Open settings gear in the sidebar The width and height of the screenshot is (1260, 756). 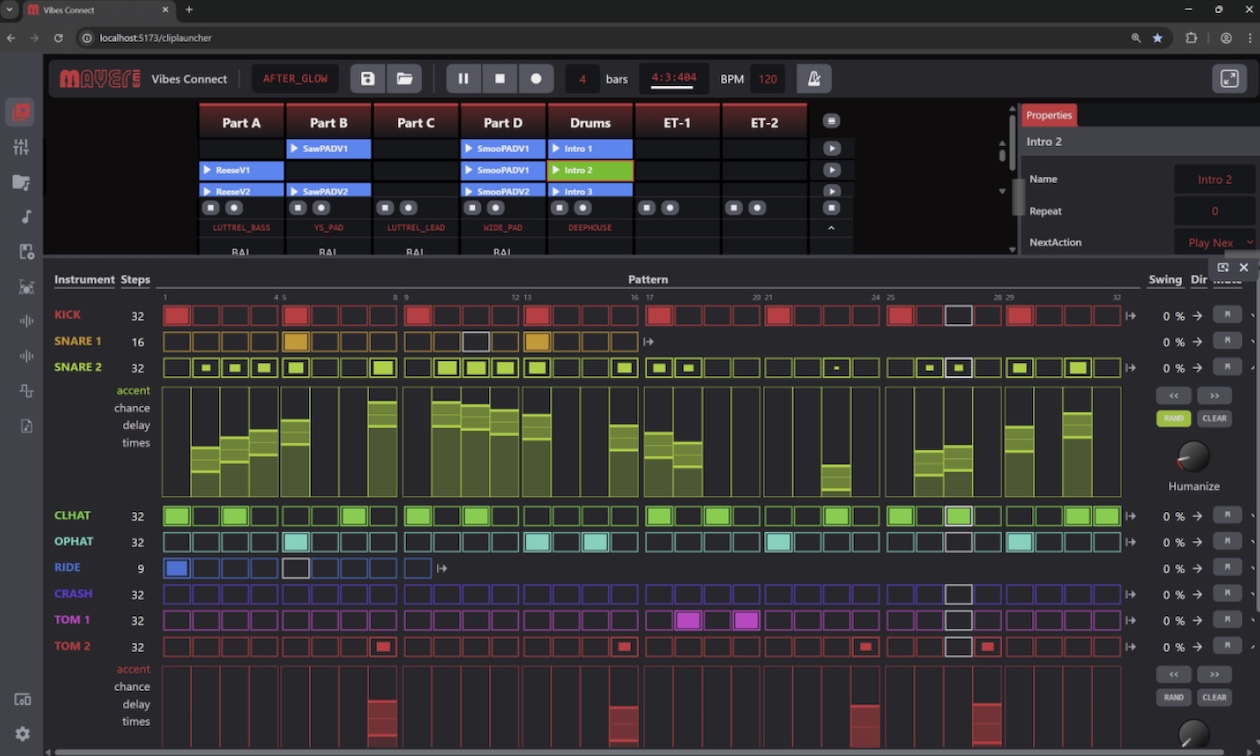(22, 734)
